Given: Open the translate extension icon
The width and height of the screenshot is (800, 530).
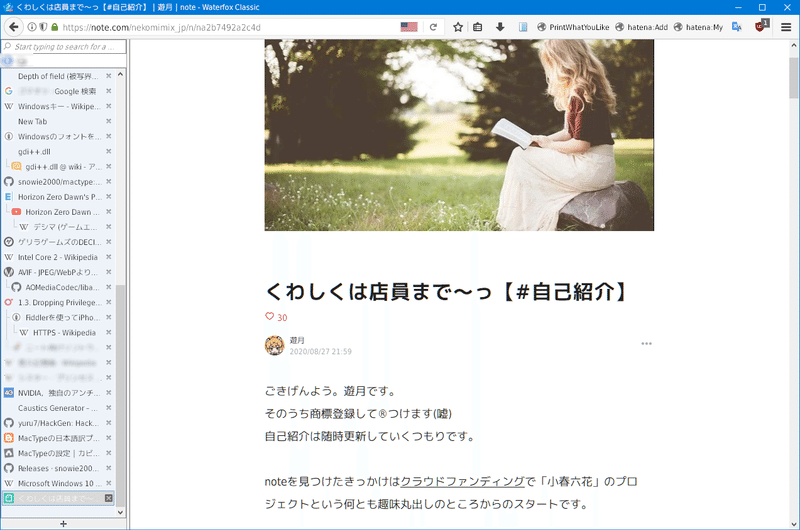Looking at the screenshot, I should (736, 27).
